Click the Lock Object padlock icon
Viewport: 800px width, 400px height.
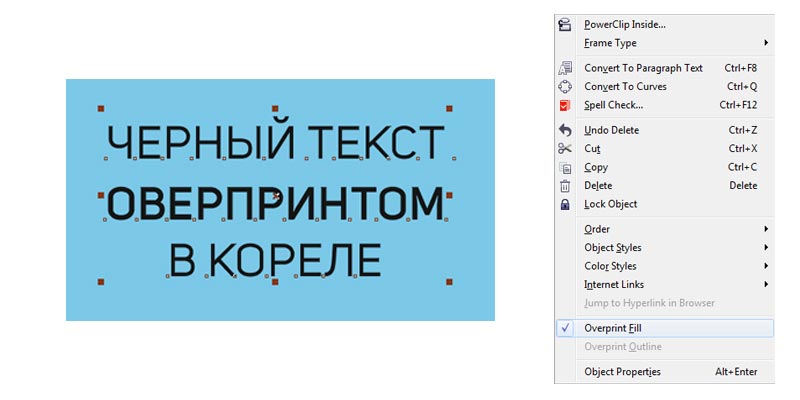(565, 204)
